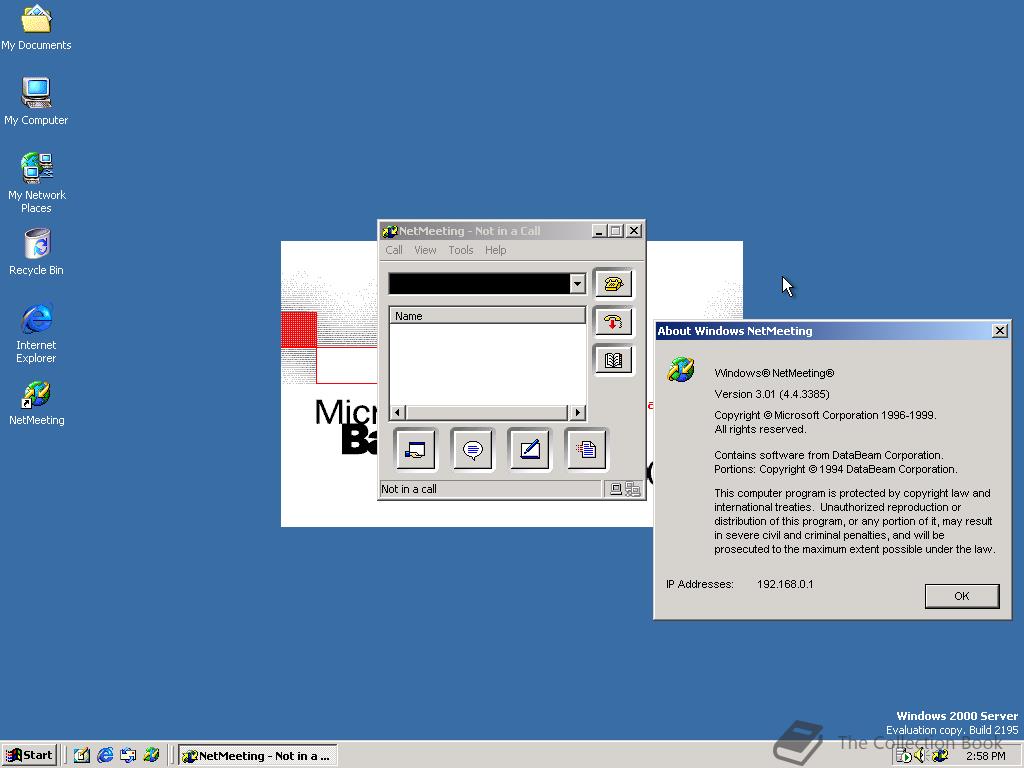The width and height of the screenshot is (1024, 768).
Task: Click the status bar directory logon icon
Action: click(633, 489)
